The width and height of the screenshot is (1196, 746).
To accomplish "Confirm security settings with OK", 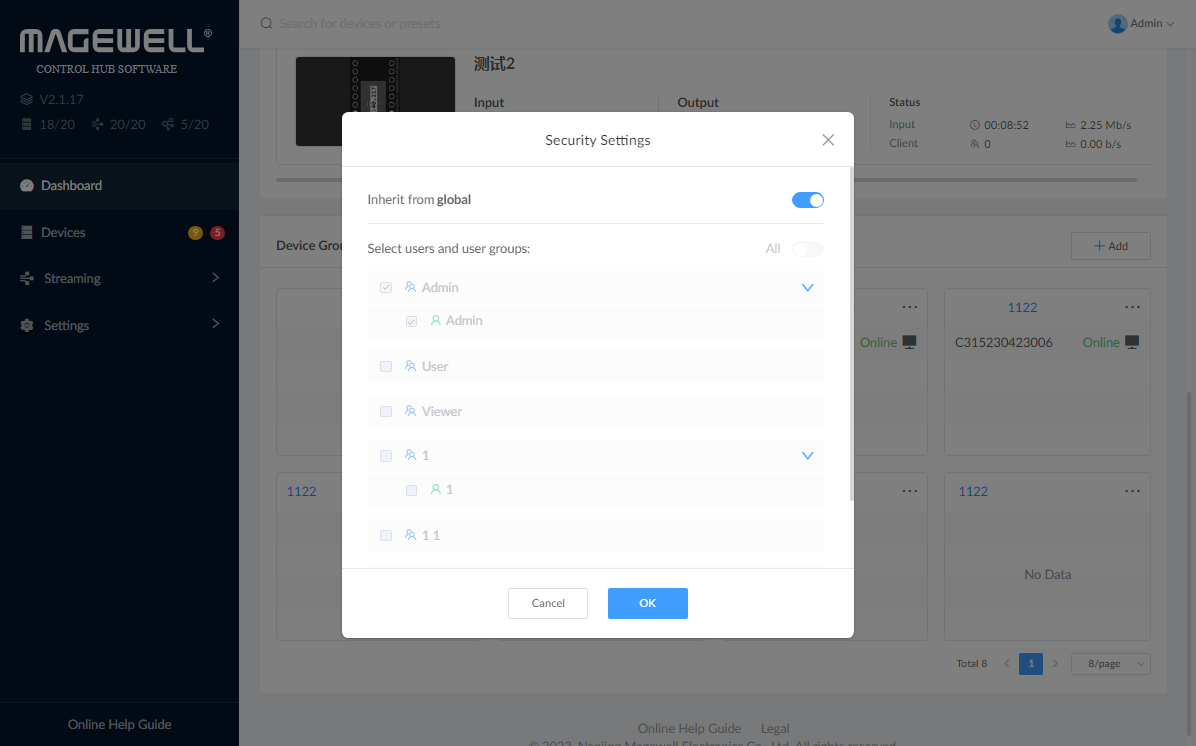I will point(647,603).
